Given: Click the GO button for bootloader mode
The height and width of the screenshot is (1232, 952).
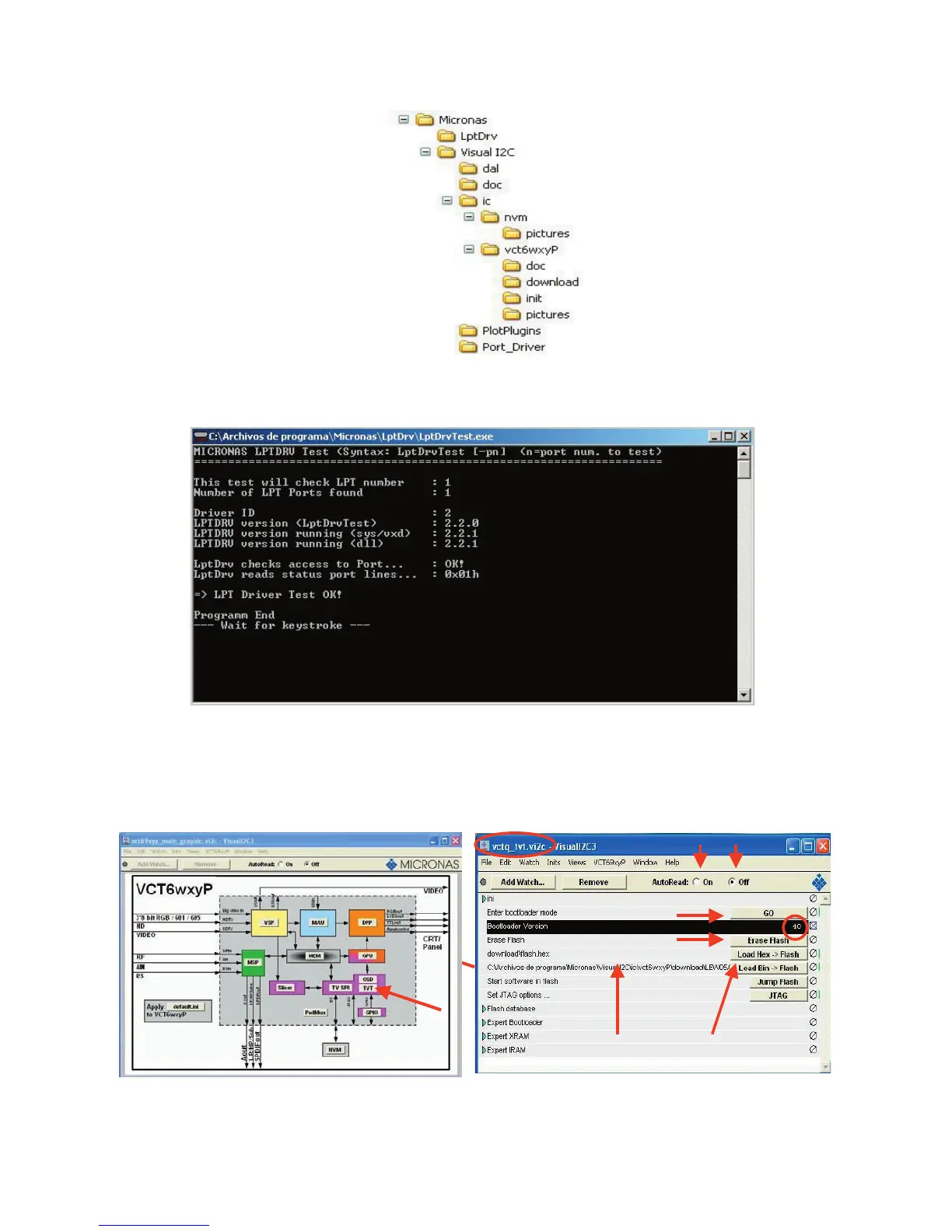Looking at the screenshot, I should [x=768, y=913].
